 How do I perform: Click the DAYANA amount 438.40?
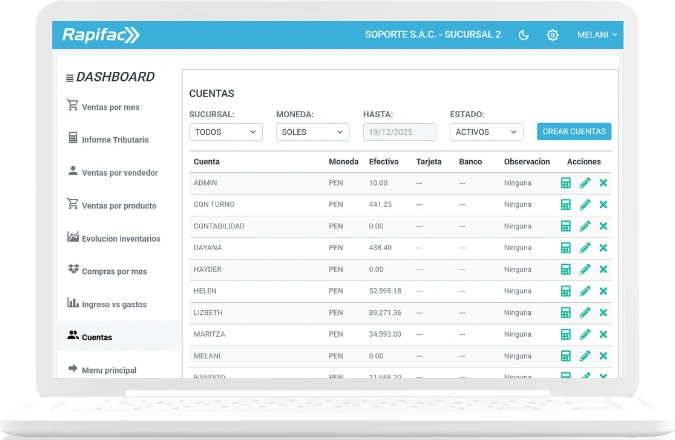pos(380,248)
